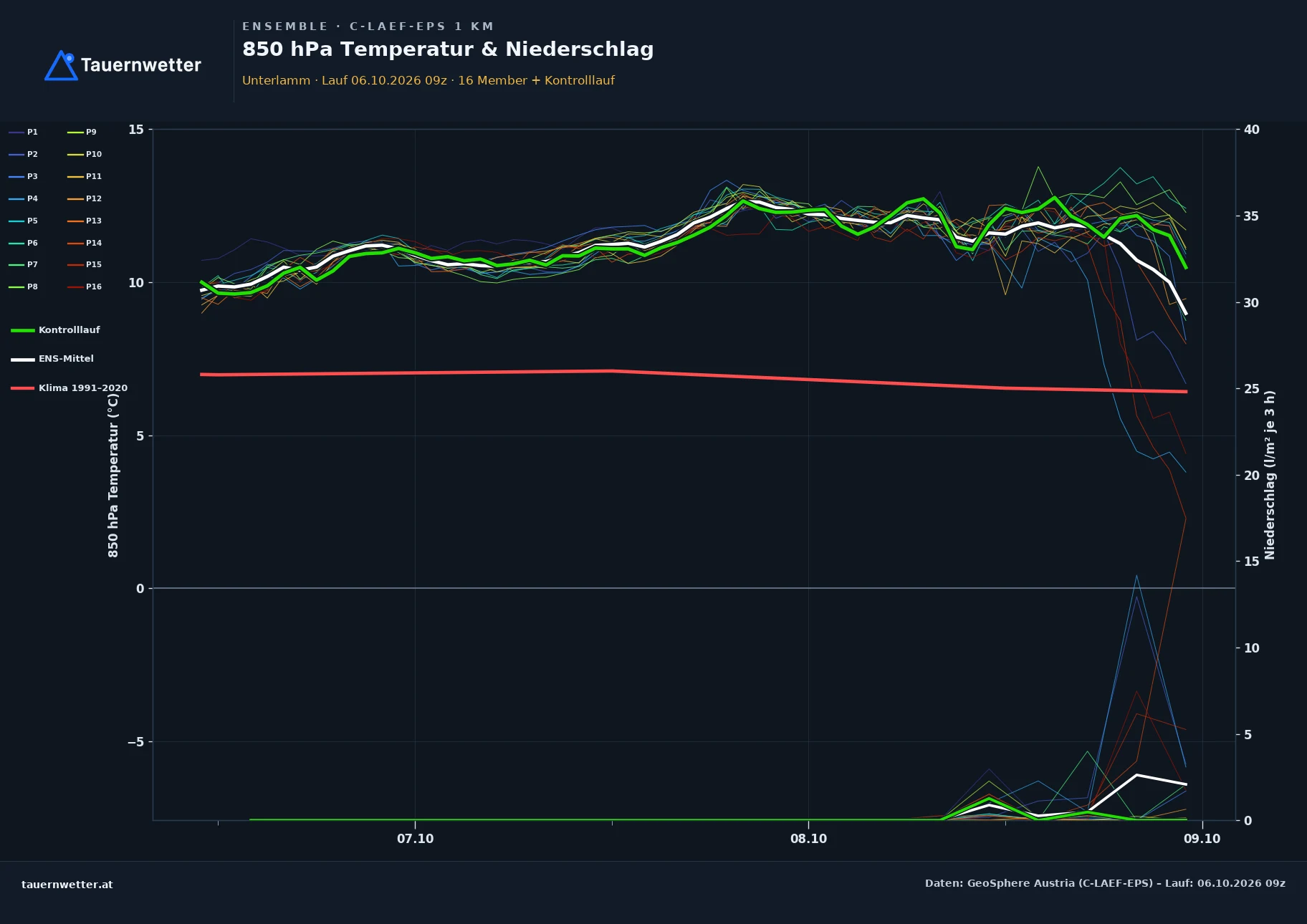The image size is (1307, 924).
Task: Toggle the P9 member legend entry
Action: coord(82,132)
